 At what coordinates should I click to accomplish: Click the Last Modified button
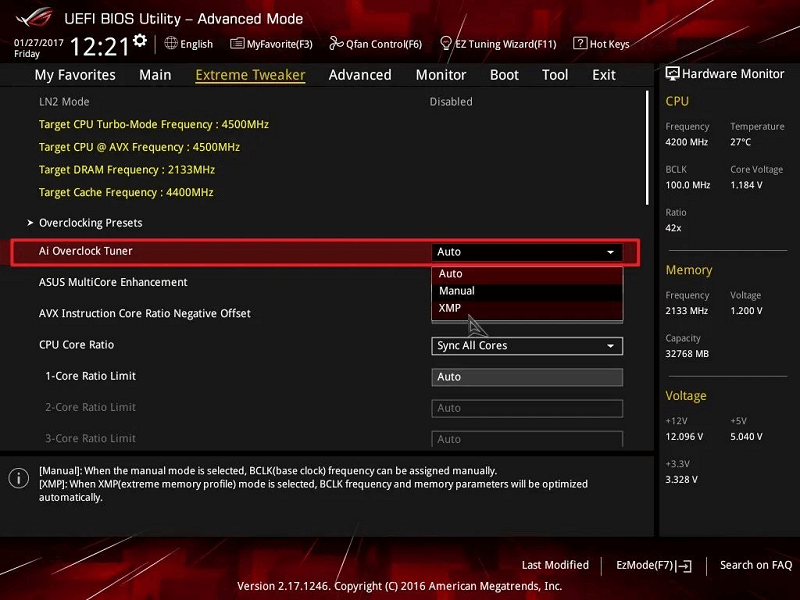(x=555, y=565)
